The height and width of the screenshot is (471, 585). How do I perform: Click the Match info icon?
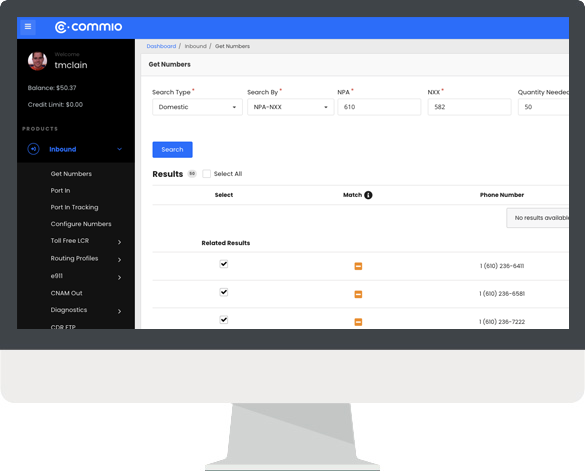pos(368,195)
